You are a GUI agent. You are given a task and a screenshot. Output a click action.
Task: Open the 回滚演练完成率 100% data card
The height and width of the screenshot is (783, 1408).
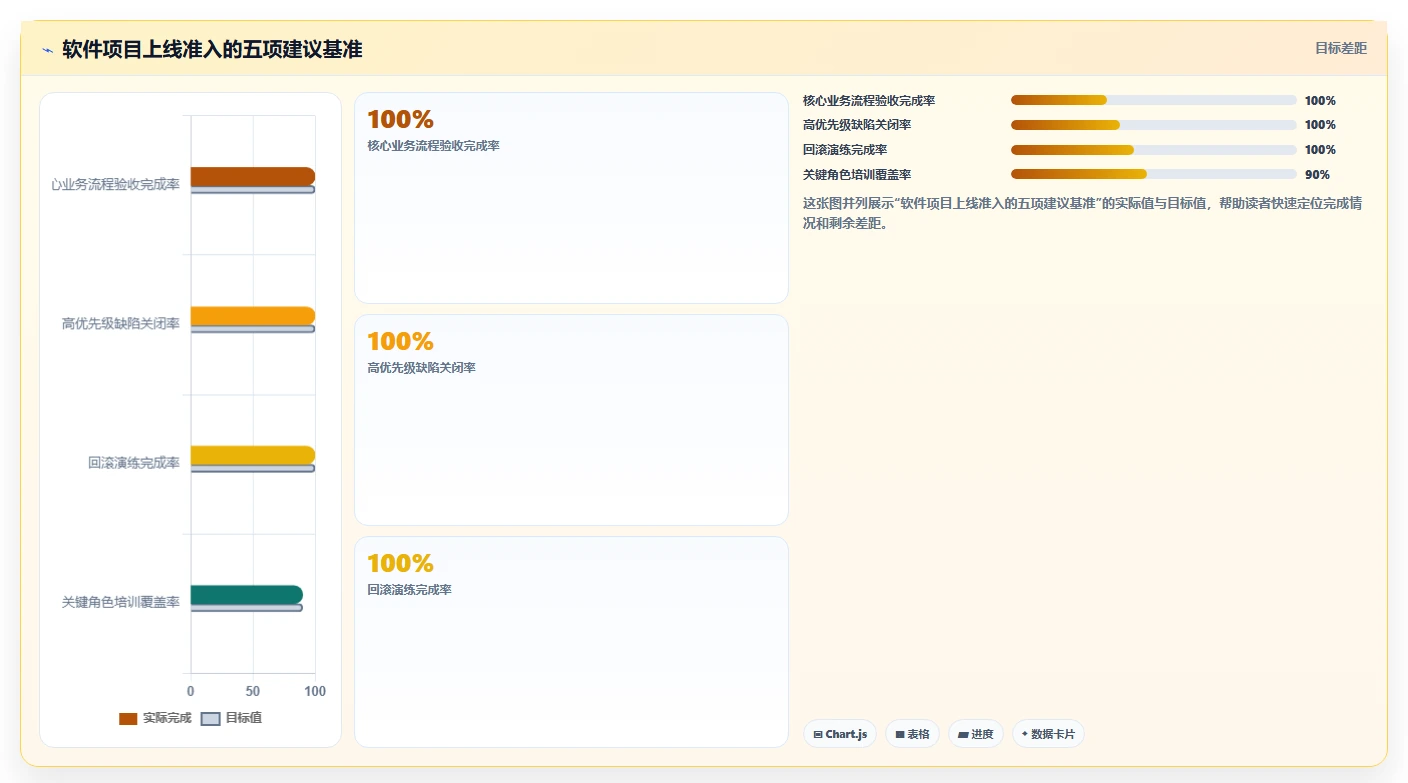pos(571,642)
